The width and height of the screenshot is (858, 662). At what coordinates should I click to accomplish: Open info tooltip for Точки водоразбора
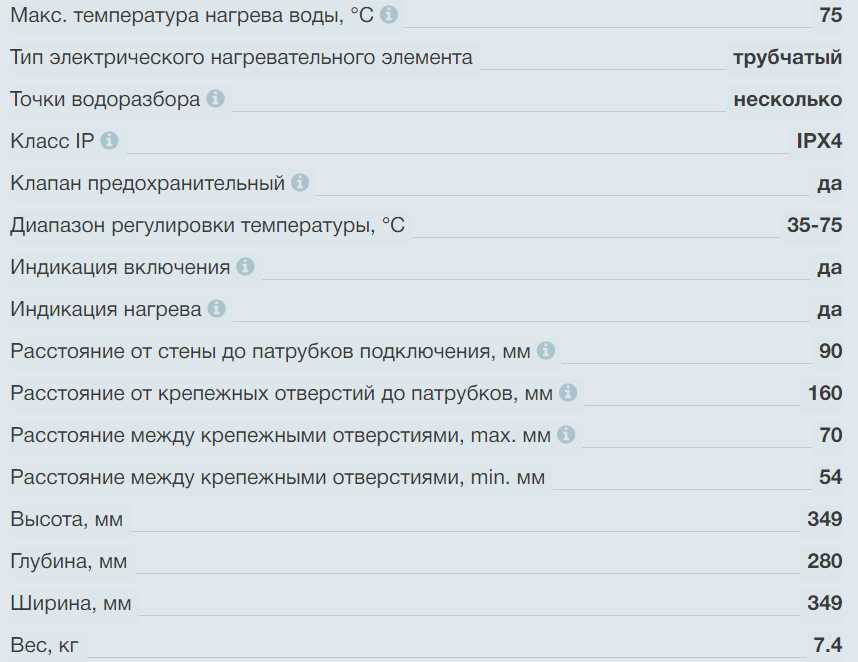pos(215,99)
